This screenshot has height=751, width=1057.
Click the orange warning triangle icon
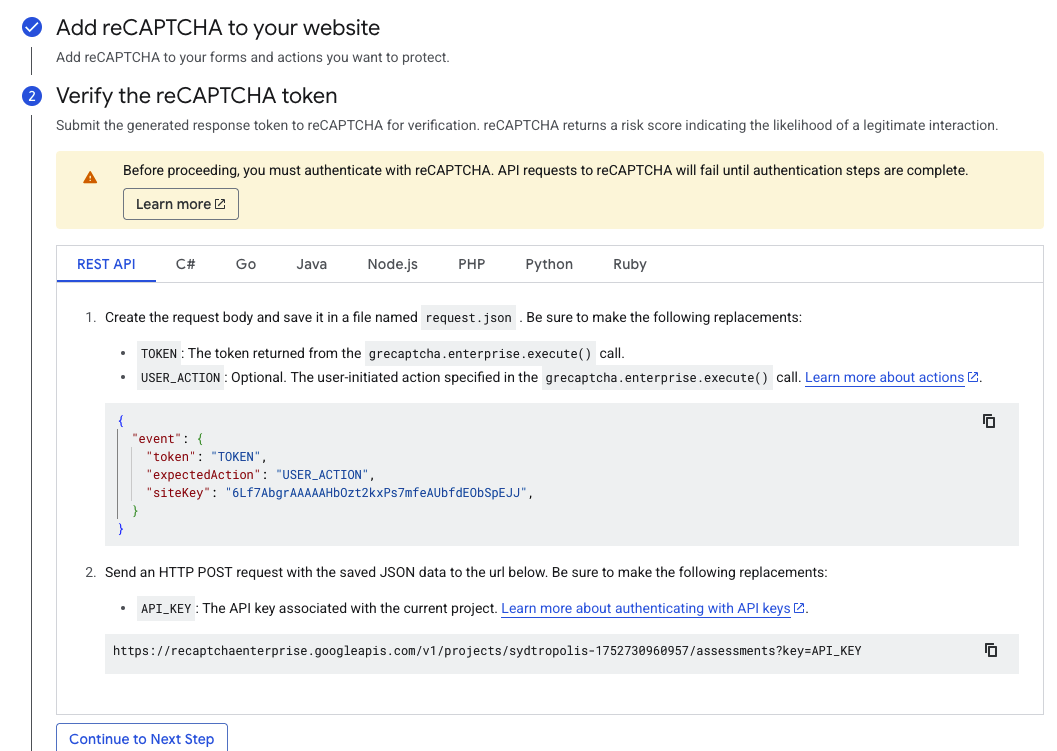90,178
